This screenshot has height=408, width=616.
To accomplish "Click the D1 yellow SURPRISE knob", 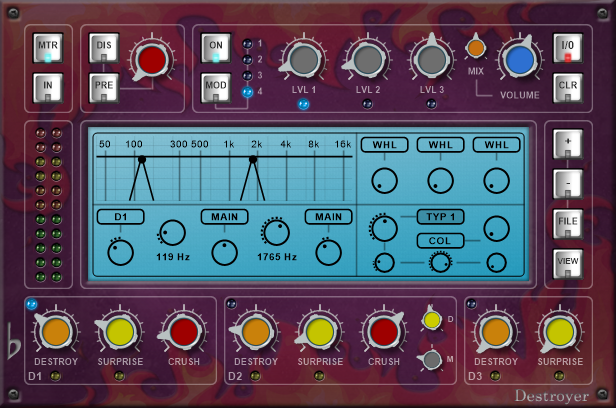I will (x=120, y=331).
